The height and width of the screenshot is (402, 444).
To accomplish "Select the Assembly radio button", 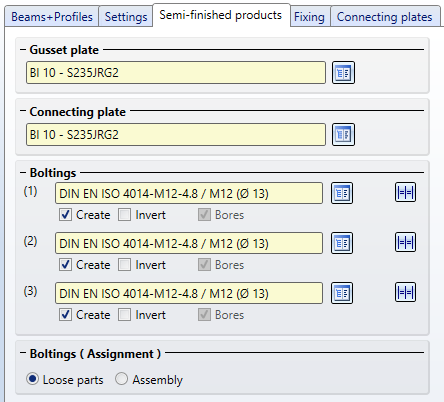I will click(x=121, y=379).
